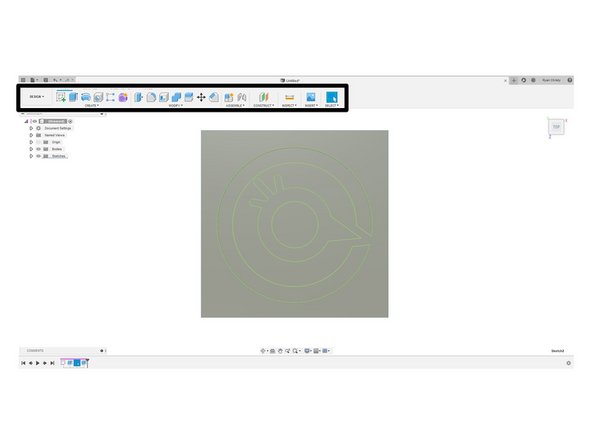Open the Construct dropdown menu
This screenshot has width=592, height=444.
click(264, 106)
